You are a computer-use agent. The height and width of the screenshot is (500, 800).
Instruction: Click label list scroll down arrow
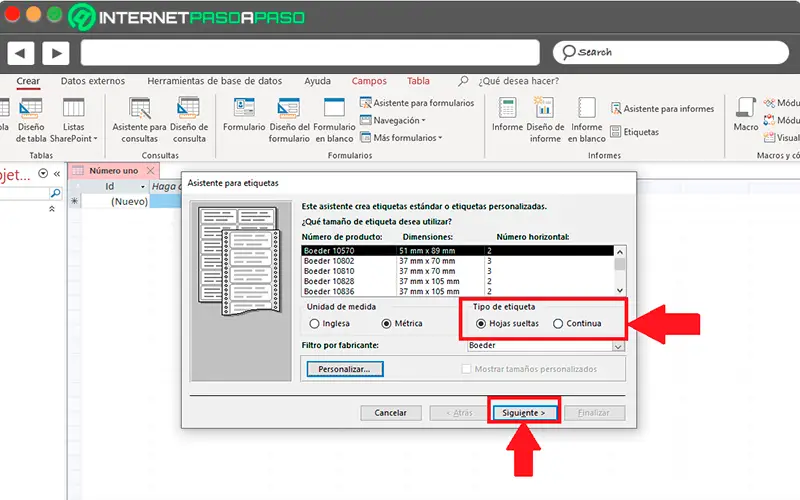tap(620, 291)
